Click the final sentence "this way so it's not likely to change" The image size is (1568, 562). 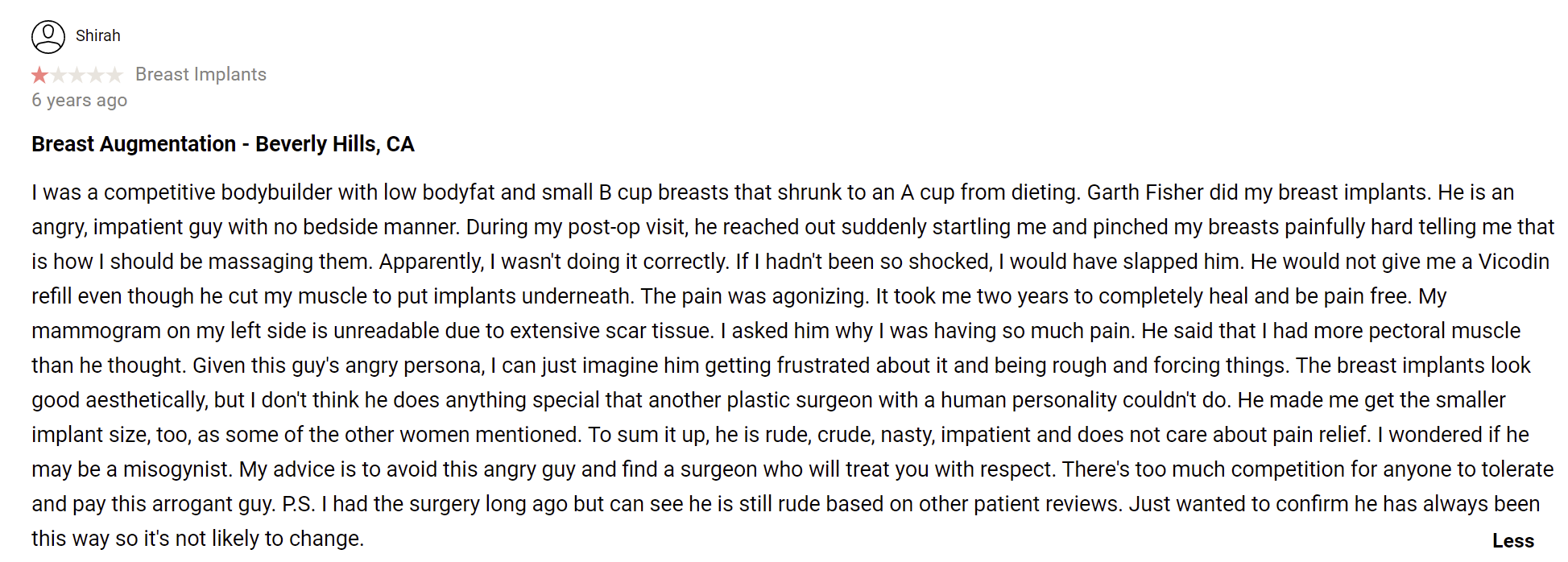[197, 539]
